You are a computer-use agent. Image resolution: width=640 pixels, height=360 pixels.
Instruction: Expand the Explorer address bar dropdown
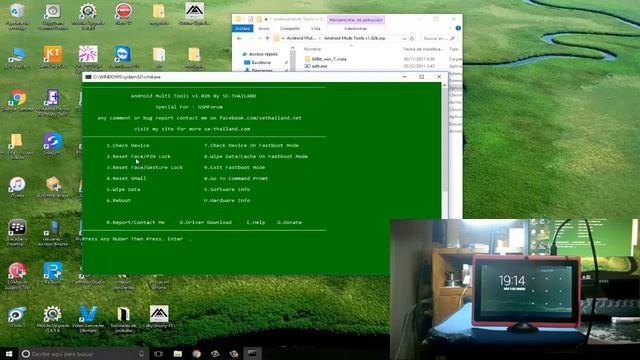(x=404, y=38)
